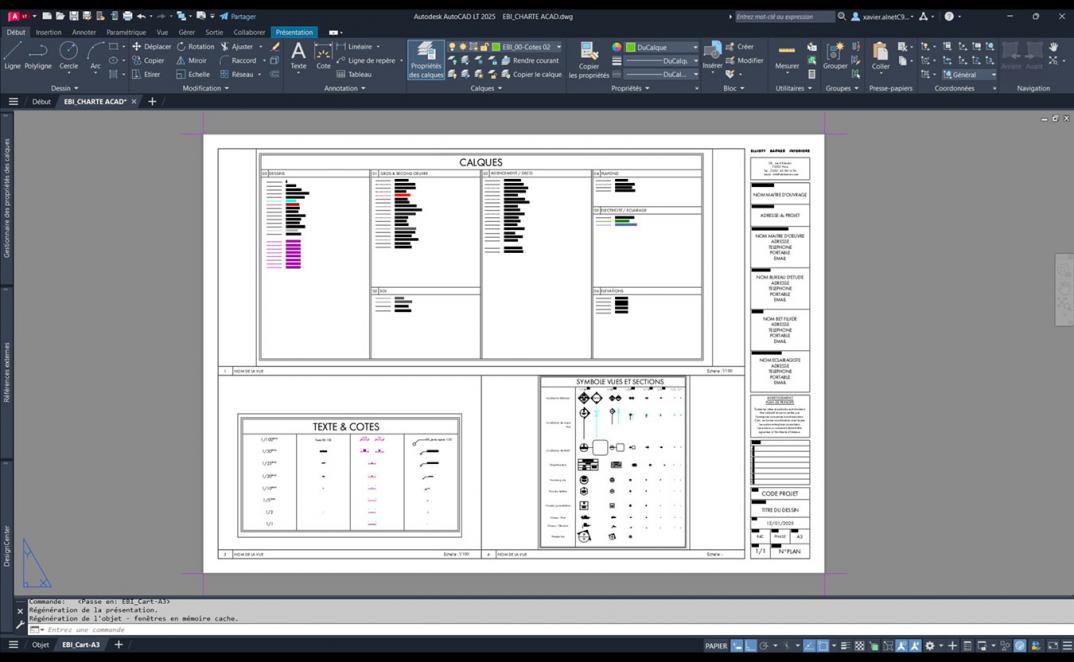
Task: Click the Texte annotation tool
Action: pyautogui.click(x=298, y=55)
